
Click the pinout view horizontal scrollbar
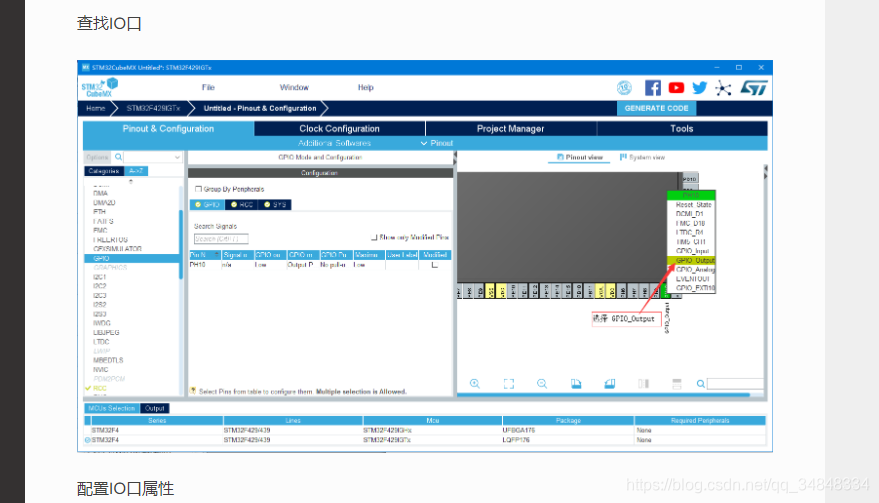pyautogui.click(x=603, y=395)
